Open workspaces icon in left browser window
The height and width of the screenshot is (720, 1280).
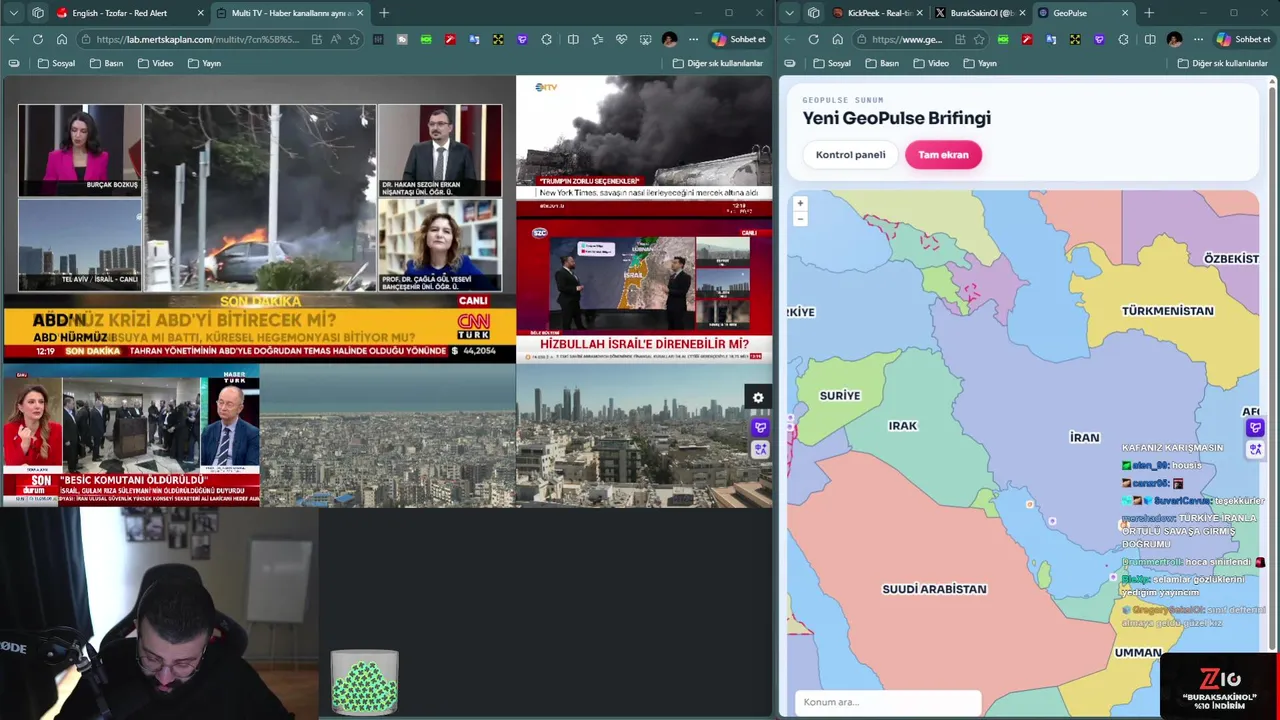coord(38,13)
